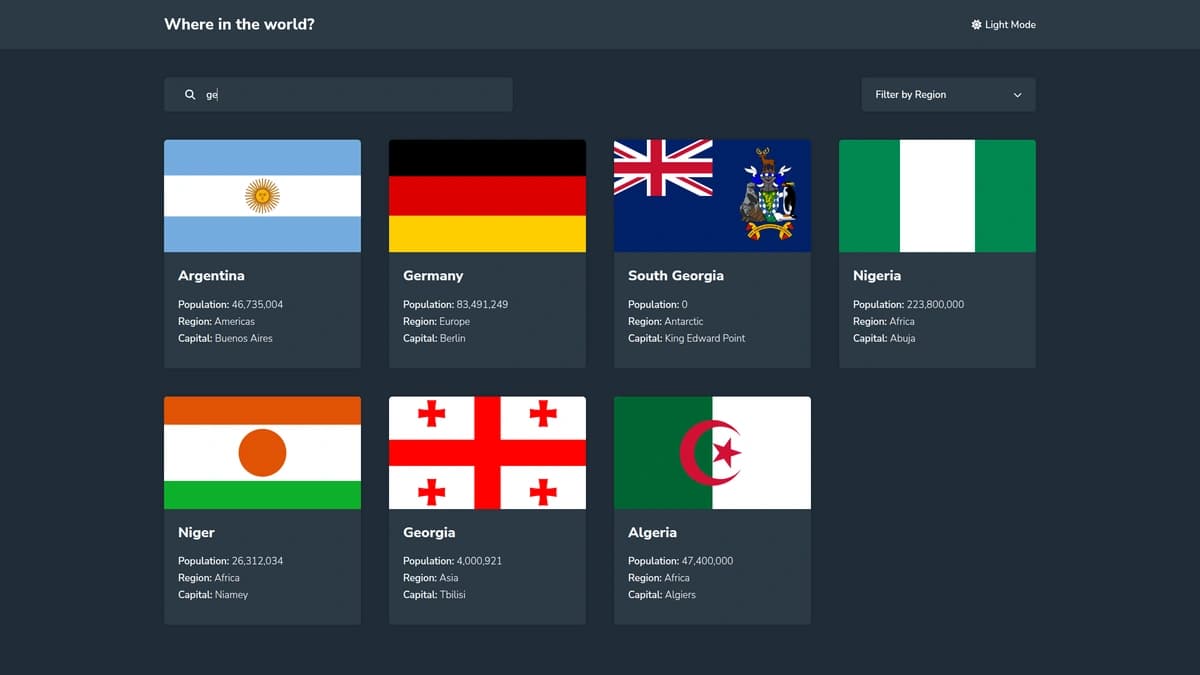Viewport: 1200px width, 675px height.
Task: Click the chevron on Filter by Region
Action: coord(1019,94)
